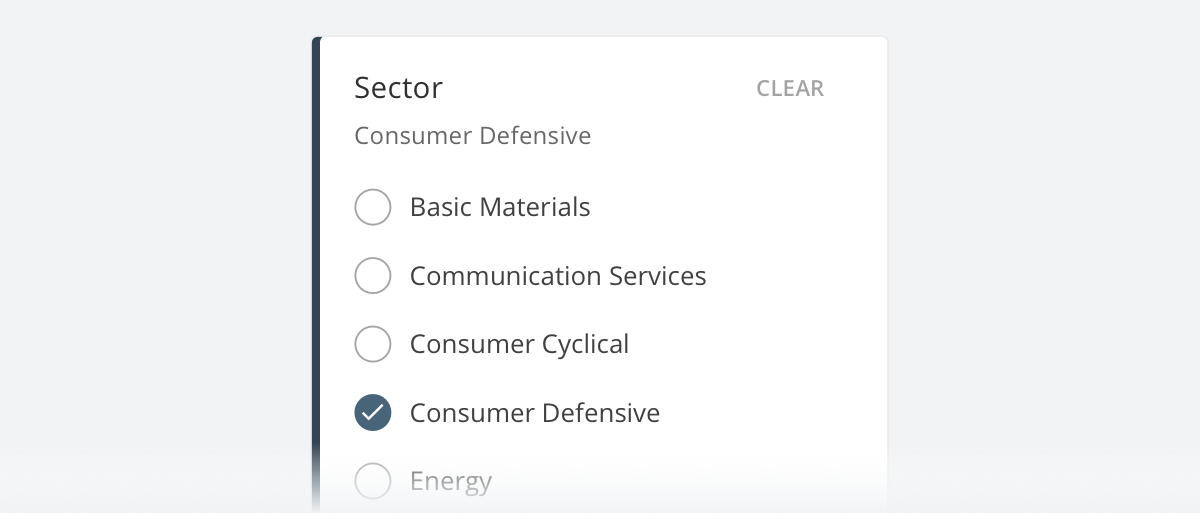Select the faded Energy radio button
This screenshot has height=513, width=1200.
(x=373, y=481)
